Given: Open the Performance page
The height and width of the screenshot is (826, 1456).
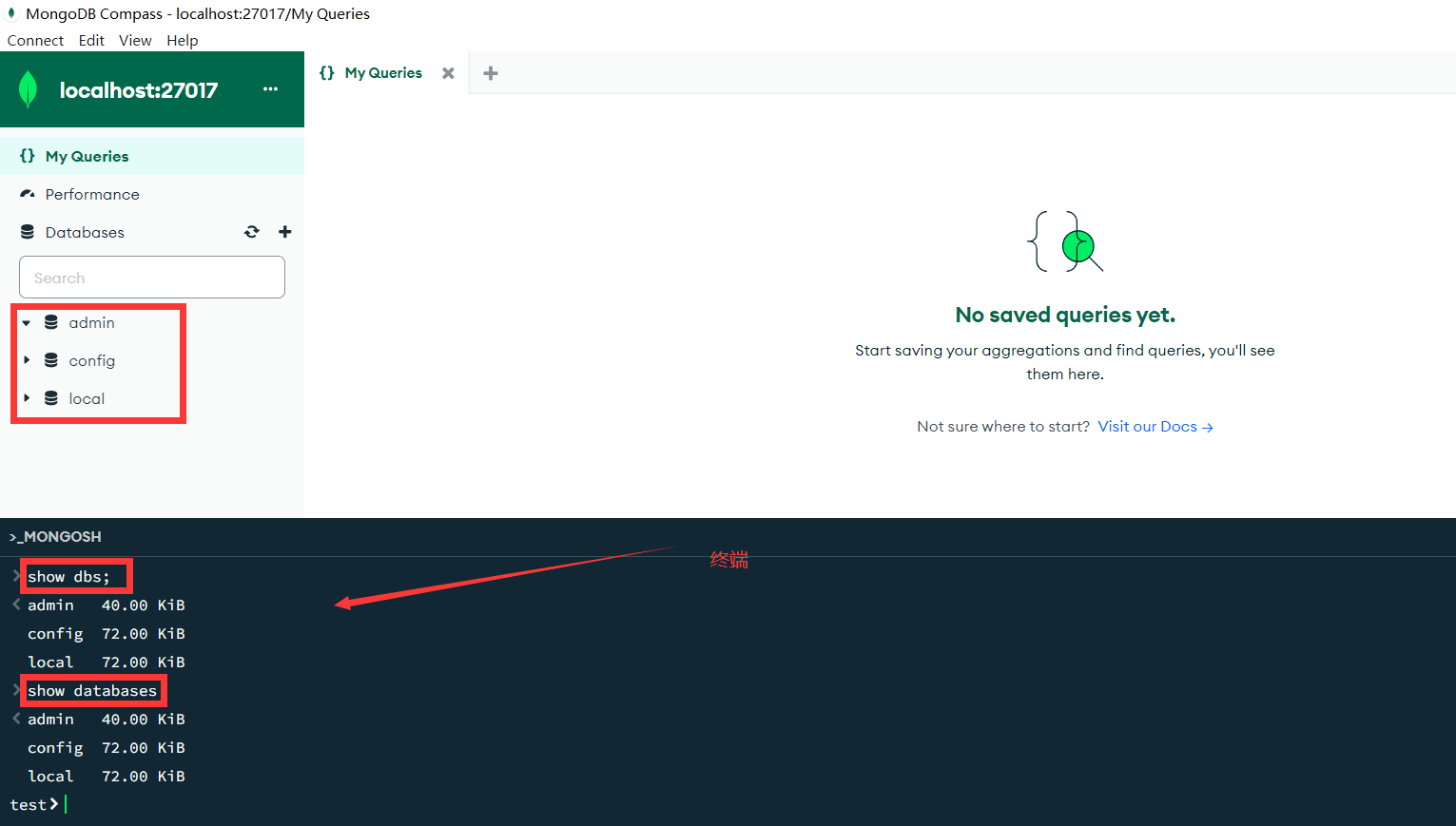Looking at the screenshot, I should [x=152, y=194].
